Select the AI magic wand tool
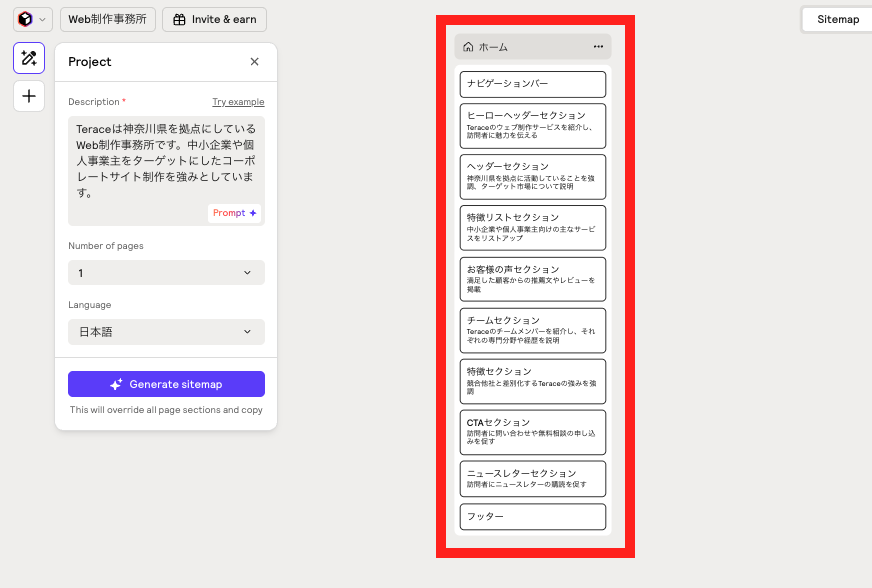872x588 pixels. (x=29, y=58)
